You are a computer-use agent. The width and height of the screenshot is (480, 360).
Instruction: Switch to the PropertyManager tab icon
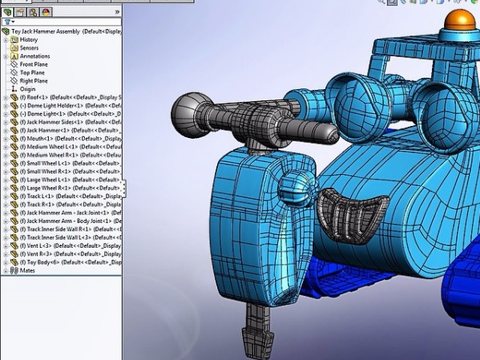point(21,12)
